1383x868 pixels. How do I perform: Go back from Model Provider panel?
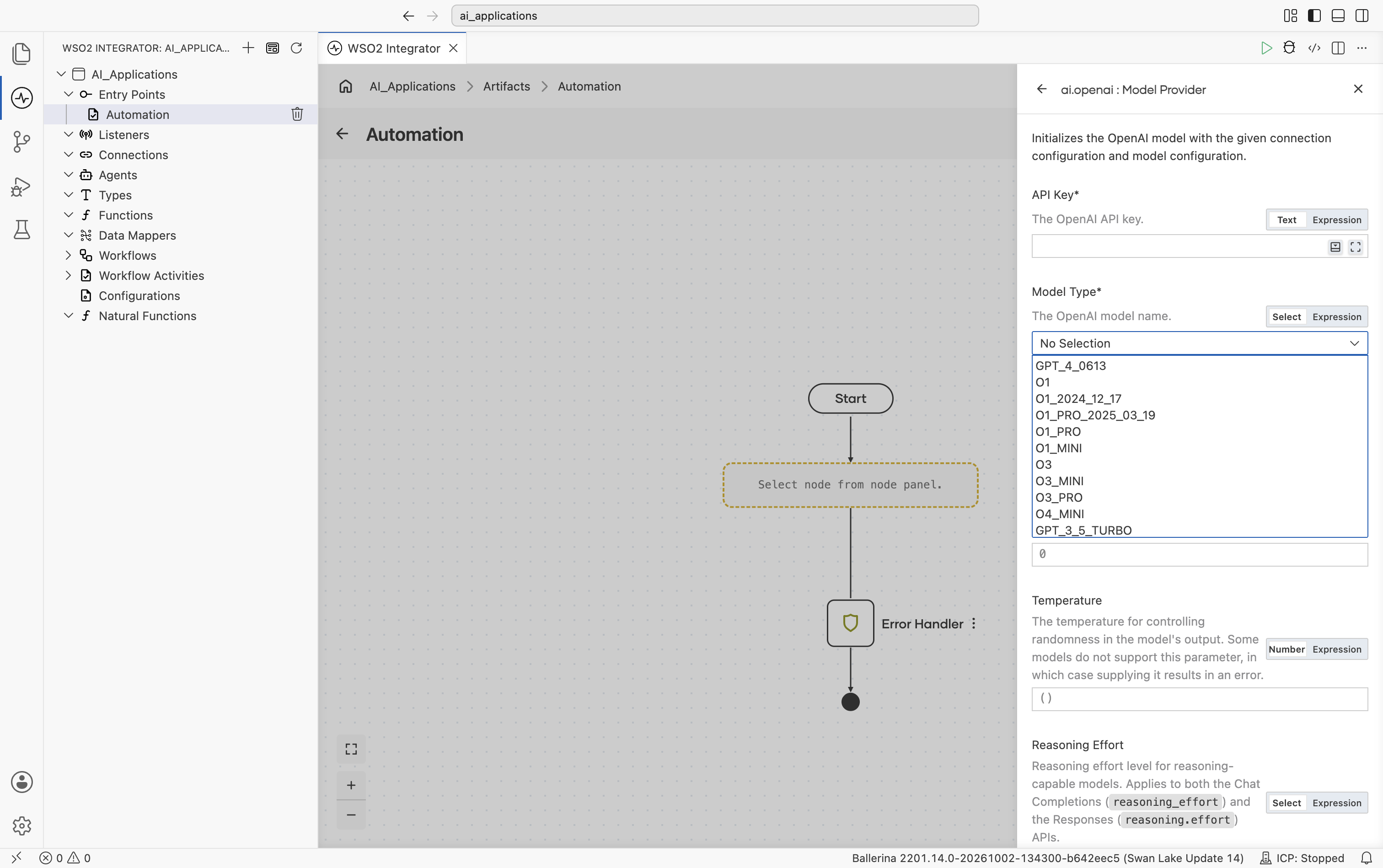click(1041, 89)
